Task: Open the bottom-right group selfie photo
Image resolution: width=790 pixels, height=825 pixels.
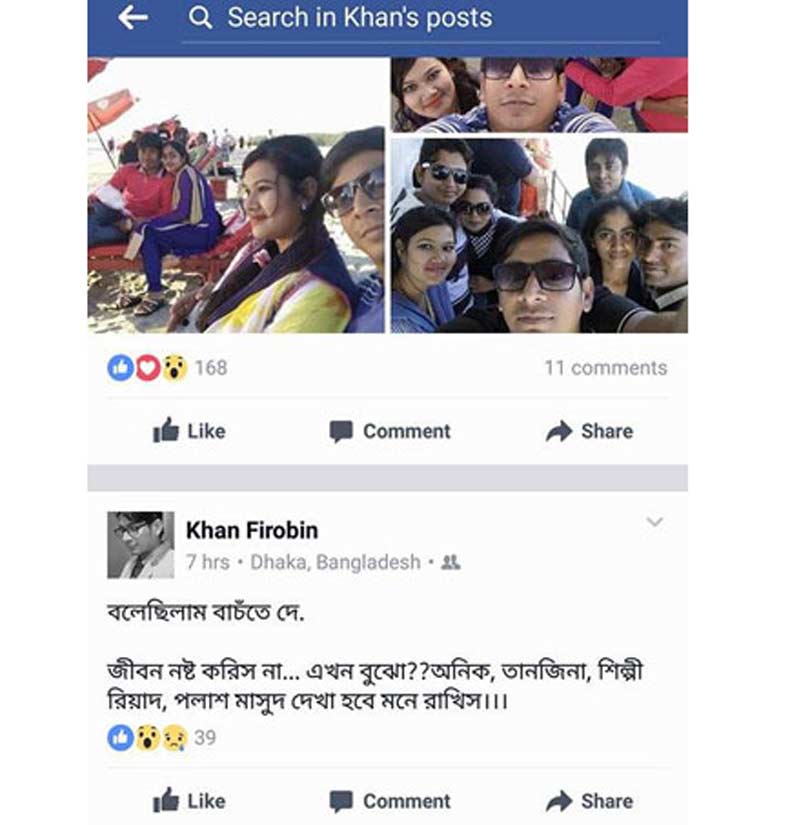Action: tap(538, 235)
